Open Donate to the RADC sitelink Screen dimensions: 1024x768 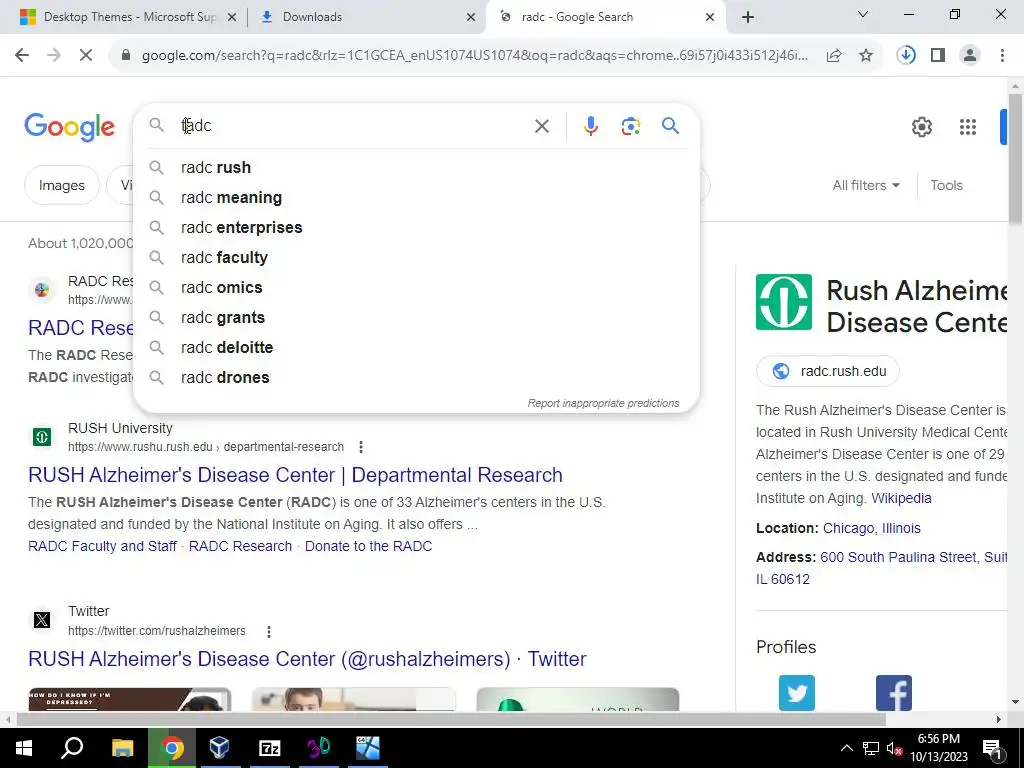point(368,547)
